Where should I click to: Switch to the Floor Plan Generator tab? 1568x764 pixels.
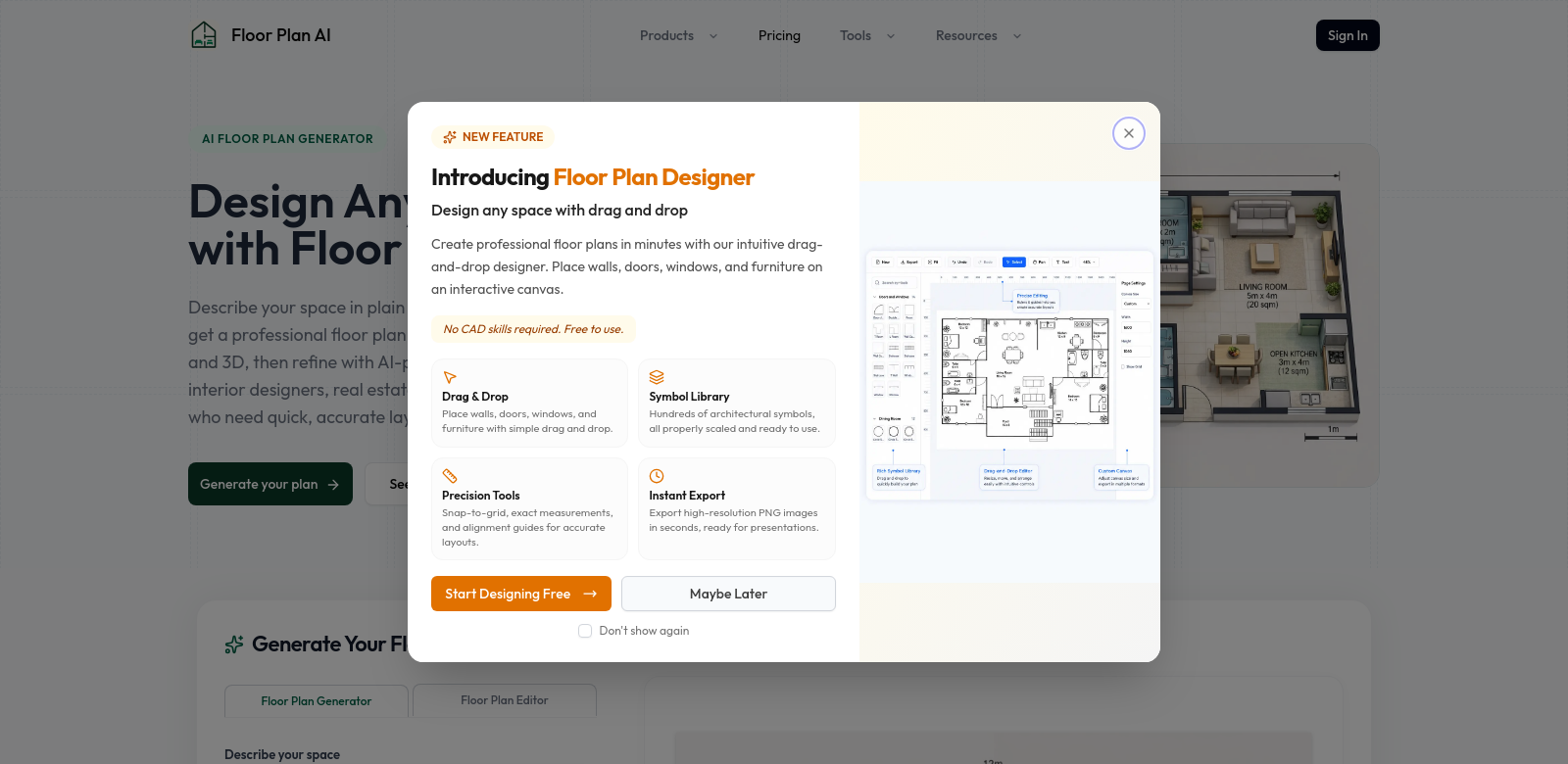pos(317,701)
